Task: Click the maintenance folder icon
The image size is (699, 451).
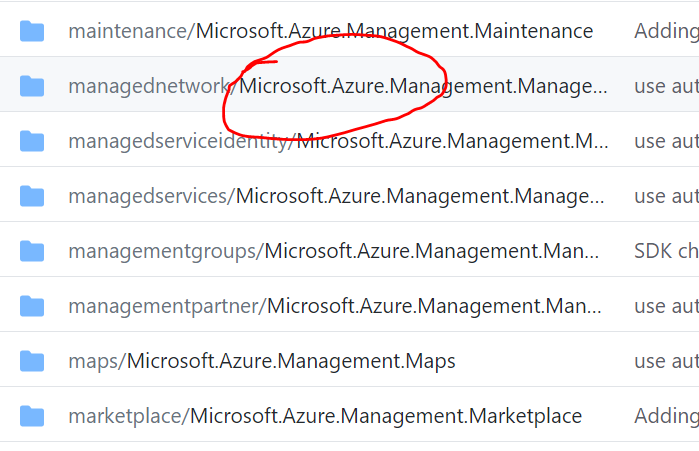Action: [x=32, y=31]
